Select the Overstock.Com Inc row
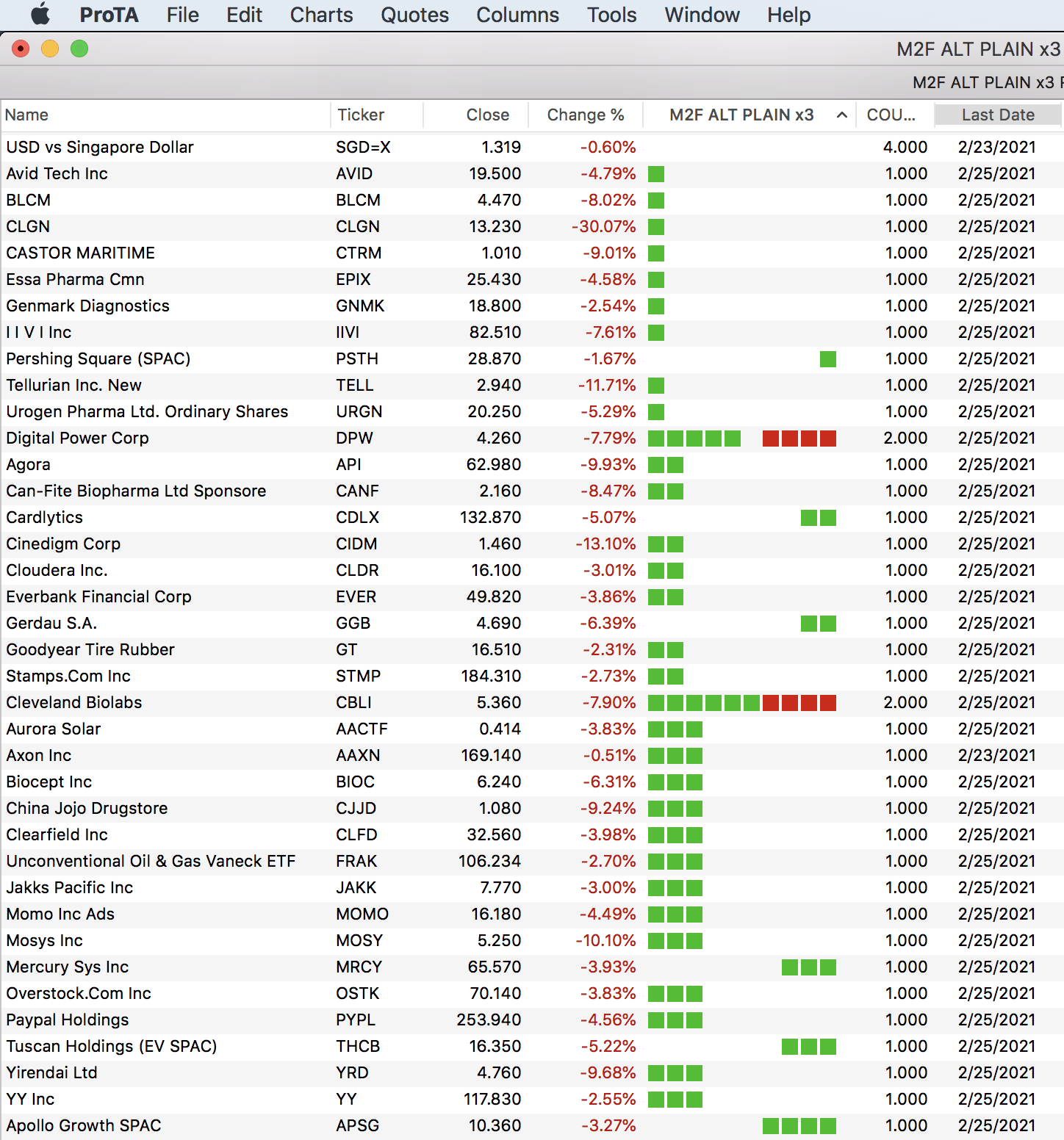This screenshot has height=1140, width=1064. (532, 994)
